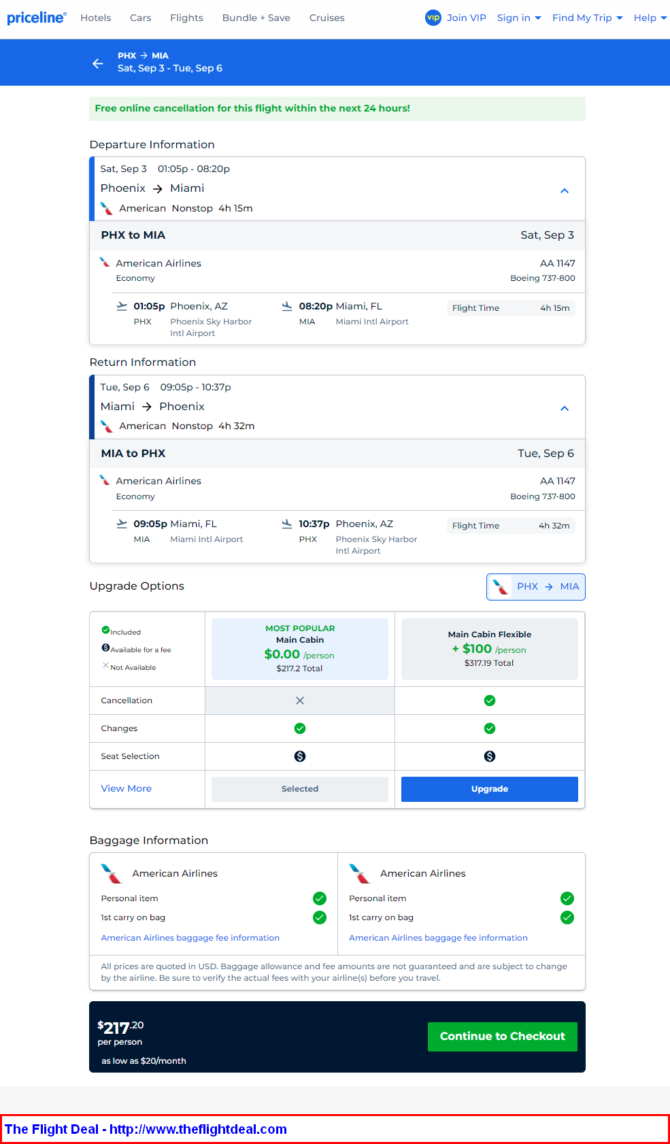The image size is (670, 1144).
Task: Click Main Cabin Flexible Seat Selection fee icon
Action: pyautogui.click(x=490, y=757)
